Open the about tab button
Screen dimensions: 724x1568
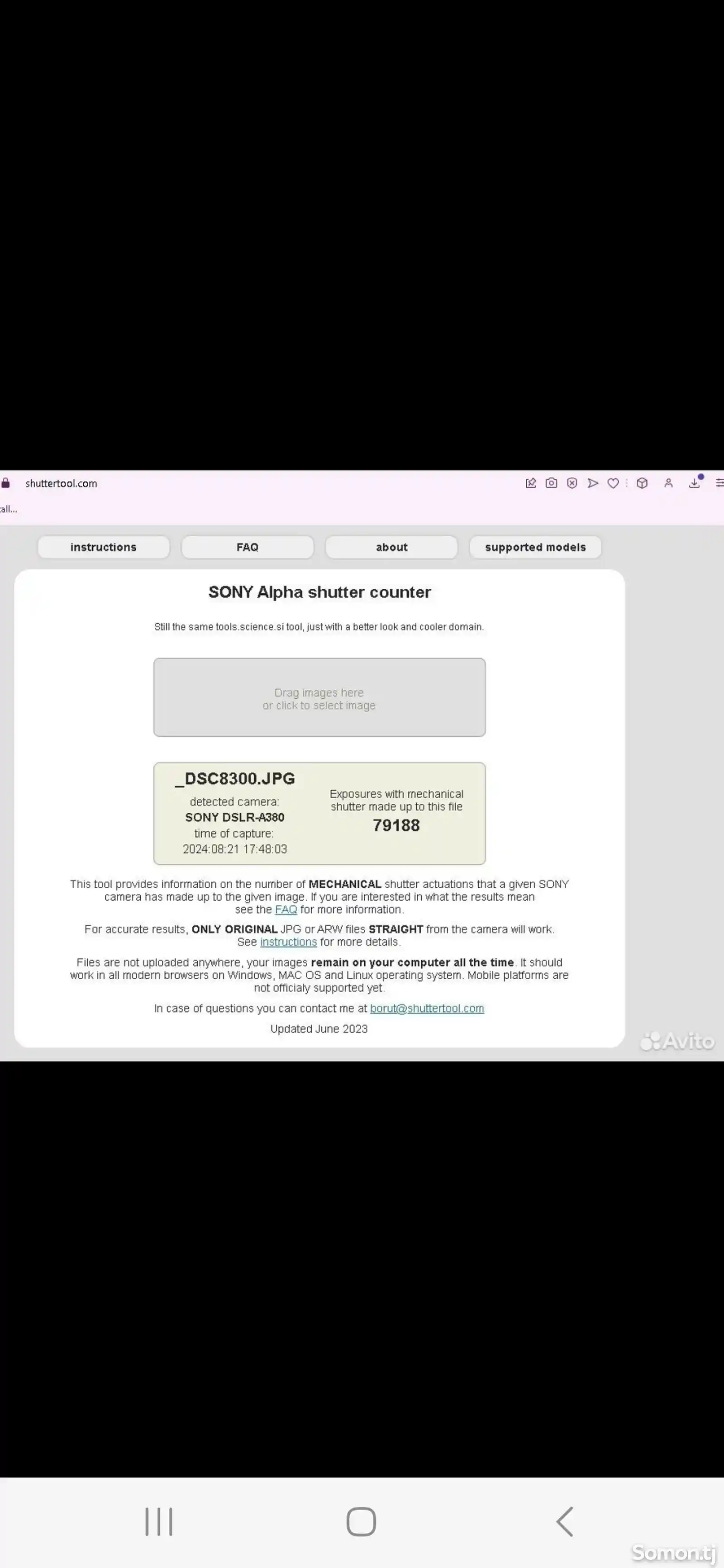pyautogui.click(x=391, y=547)
